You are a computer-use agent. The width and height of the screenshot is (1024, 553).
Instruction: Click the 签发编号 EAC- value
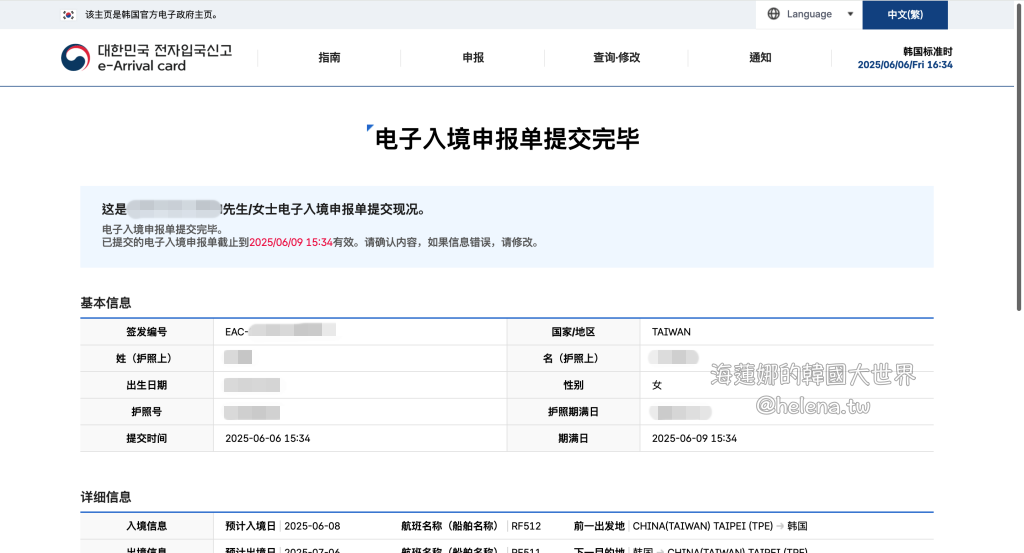[x=280, y=331]
